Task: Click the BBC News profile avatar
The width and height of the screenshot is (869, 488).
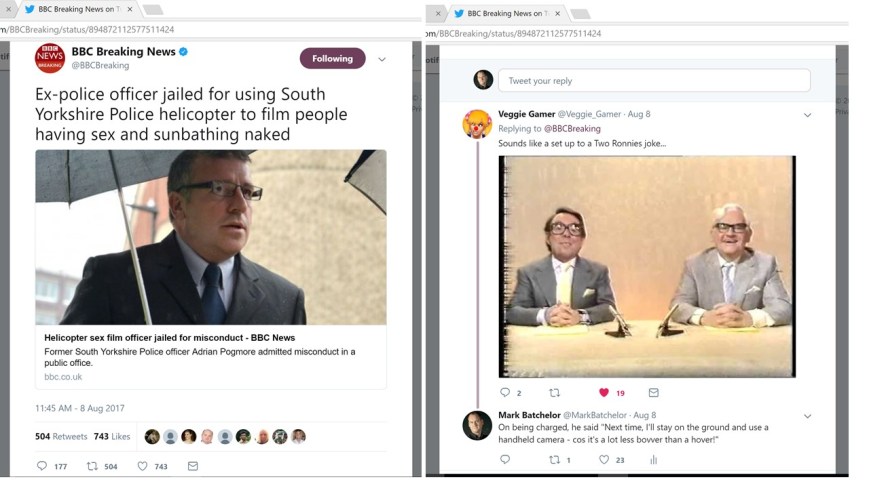Action: tap(50, 58)
